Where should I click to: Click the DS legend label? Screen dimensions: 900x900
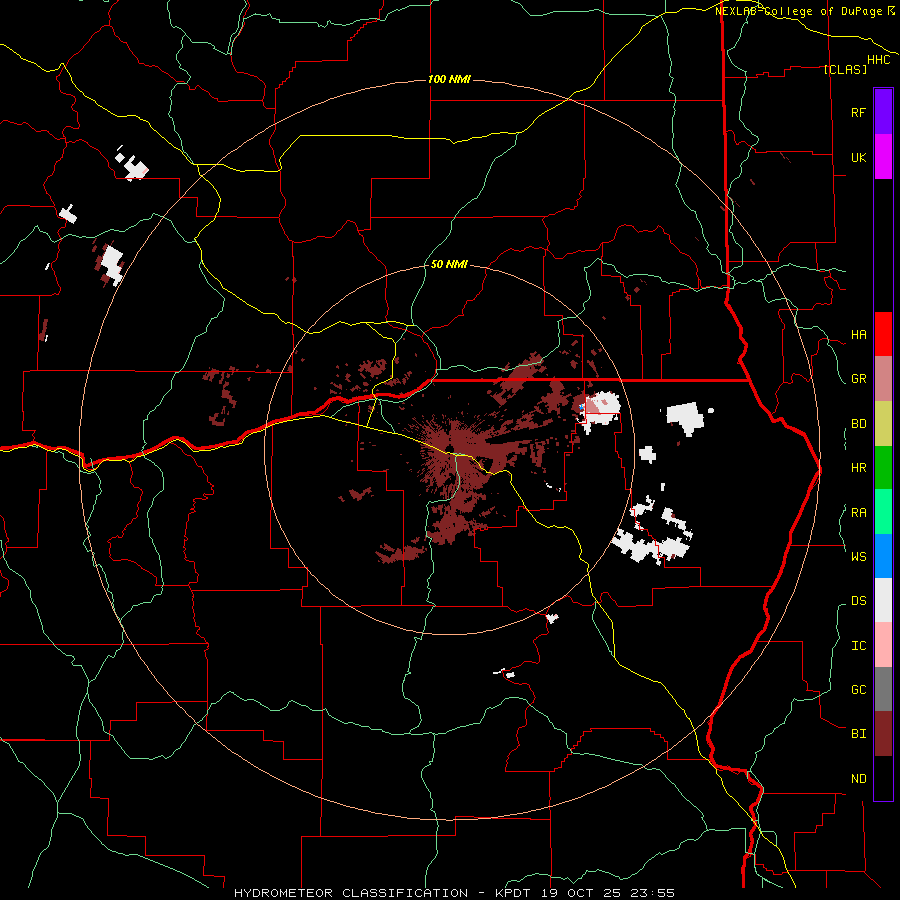[x=858, y=601]
